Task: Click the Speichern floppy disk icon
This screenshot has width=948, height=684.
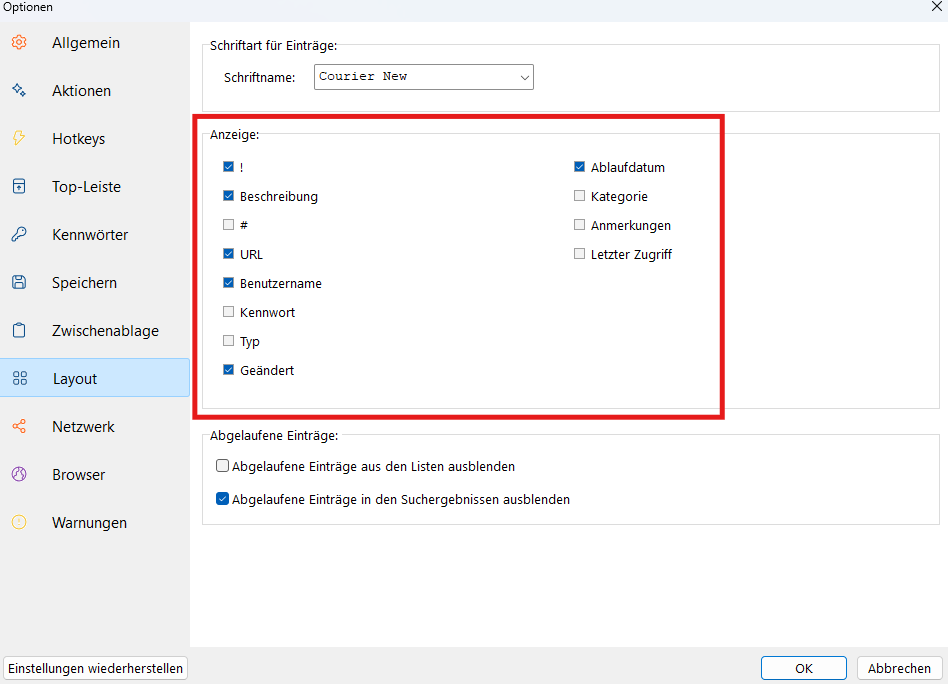Action: click(x=19, y=282)
